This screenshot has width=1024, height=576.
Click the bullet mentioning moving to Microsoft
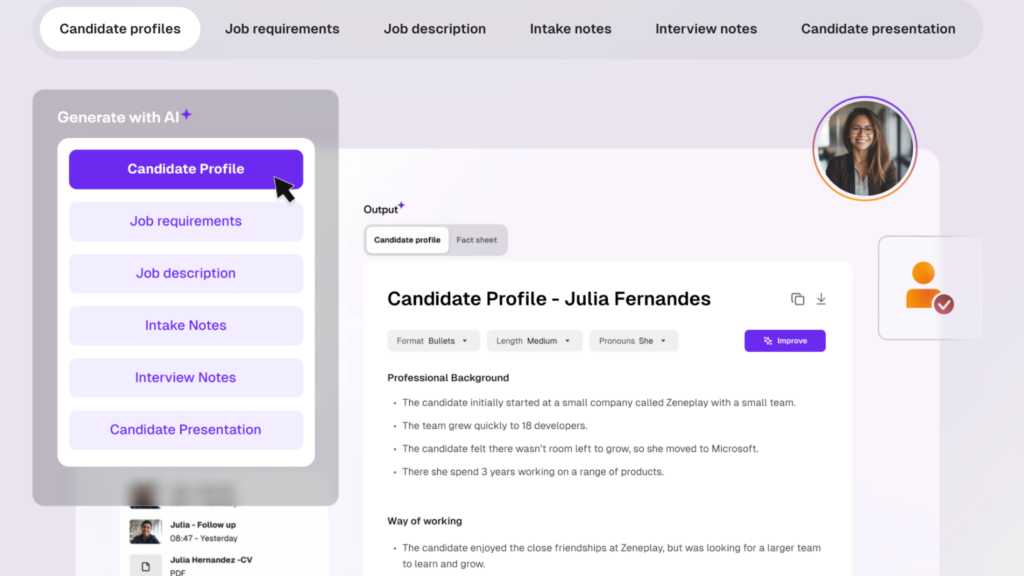click(x=580, y=449)
